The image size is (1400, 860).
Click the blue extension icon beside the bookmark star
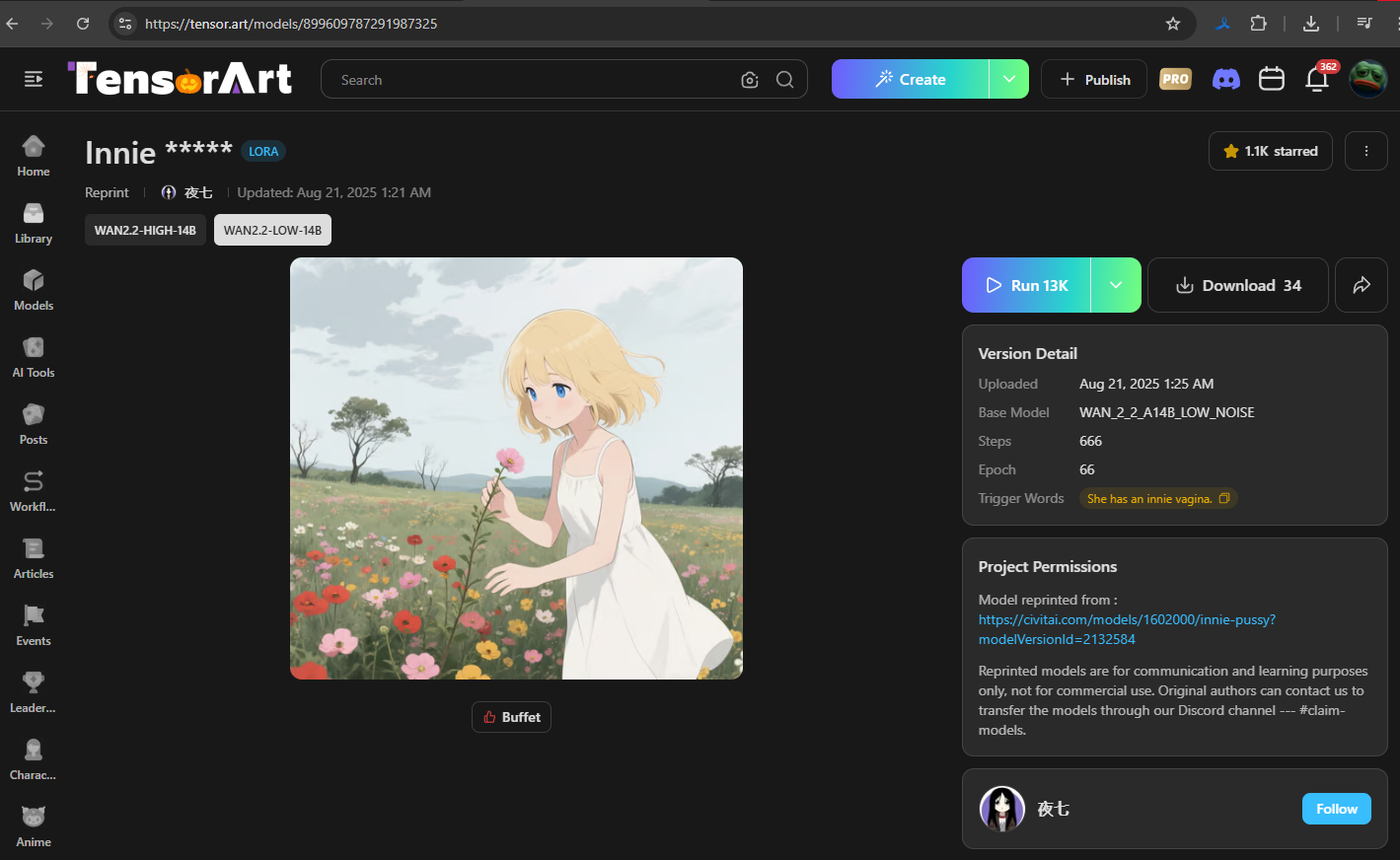(x=1223, y=24)
